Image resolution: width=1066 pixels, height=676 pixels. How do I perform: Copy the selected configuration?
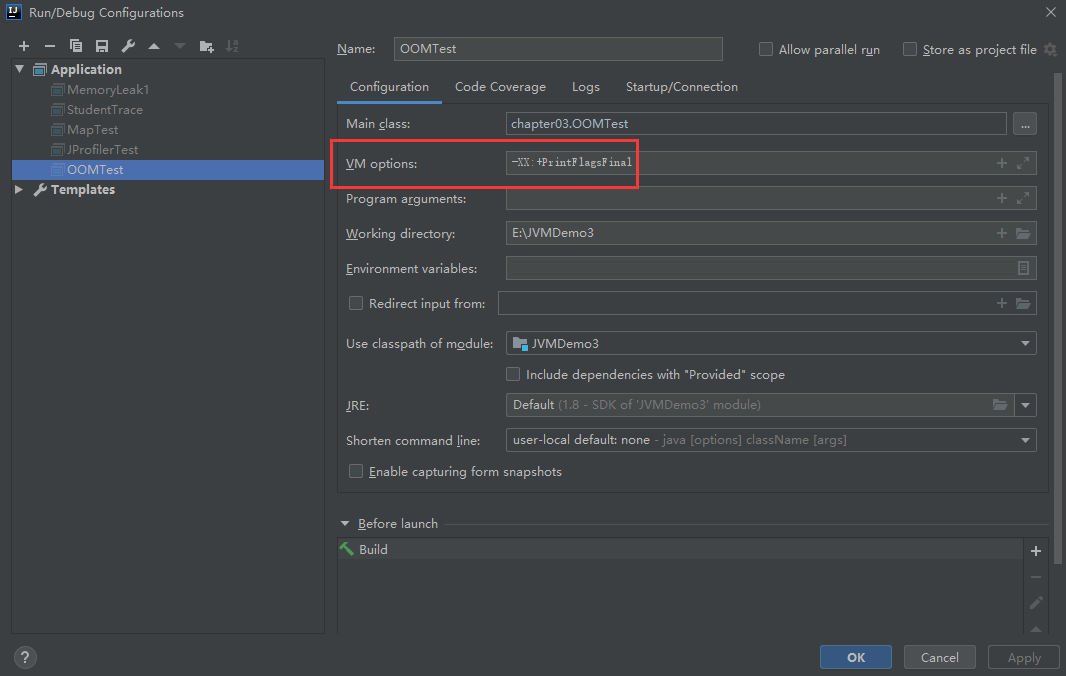click(x=75, y=46)
